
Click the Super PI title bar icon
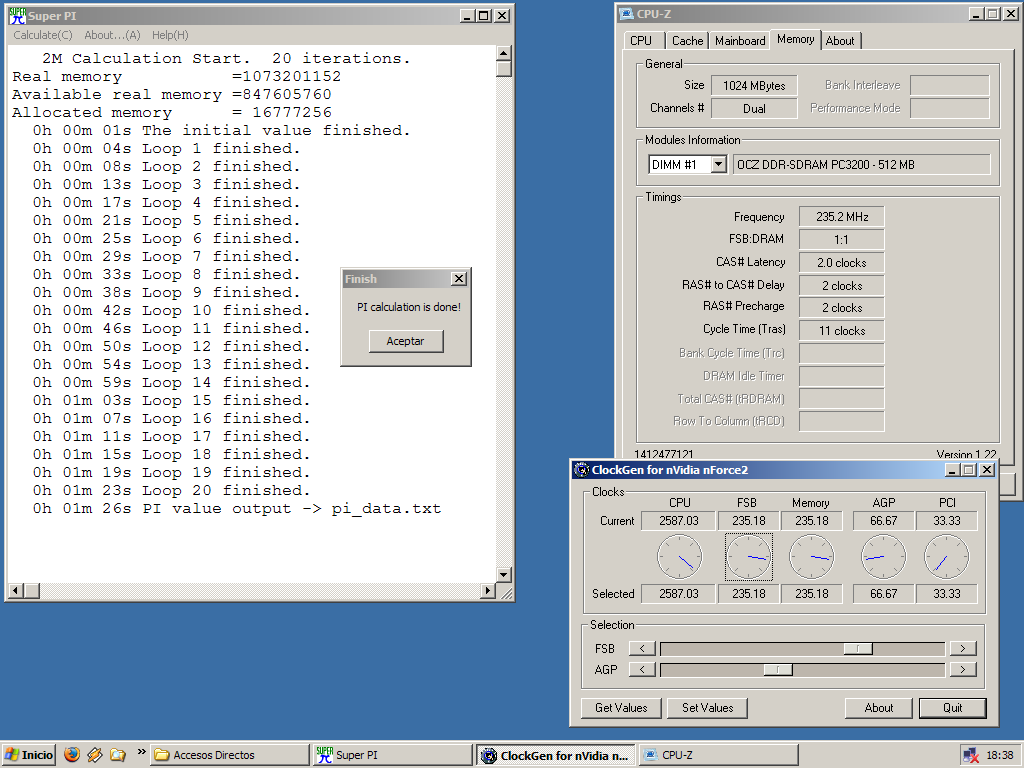17,16
